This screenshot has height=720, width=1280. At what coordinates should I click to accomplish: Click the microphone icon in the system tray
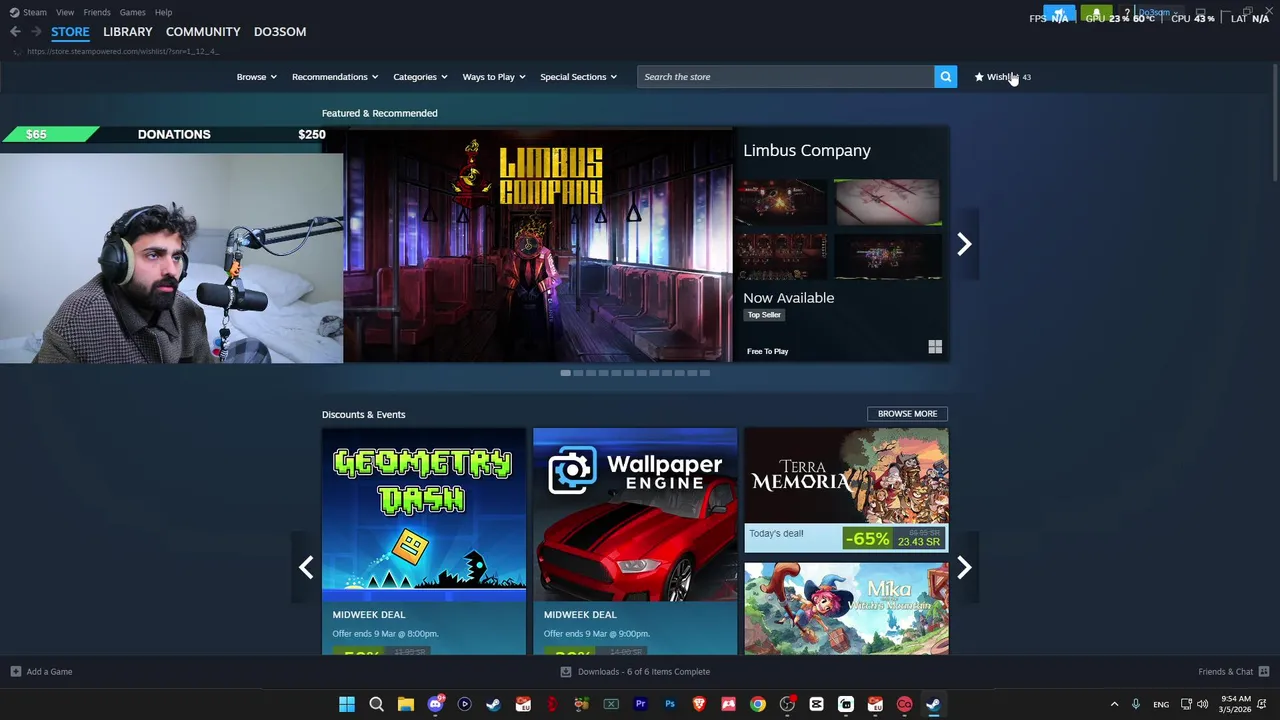click(1135, 704)
